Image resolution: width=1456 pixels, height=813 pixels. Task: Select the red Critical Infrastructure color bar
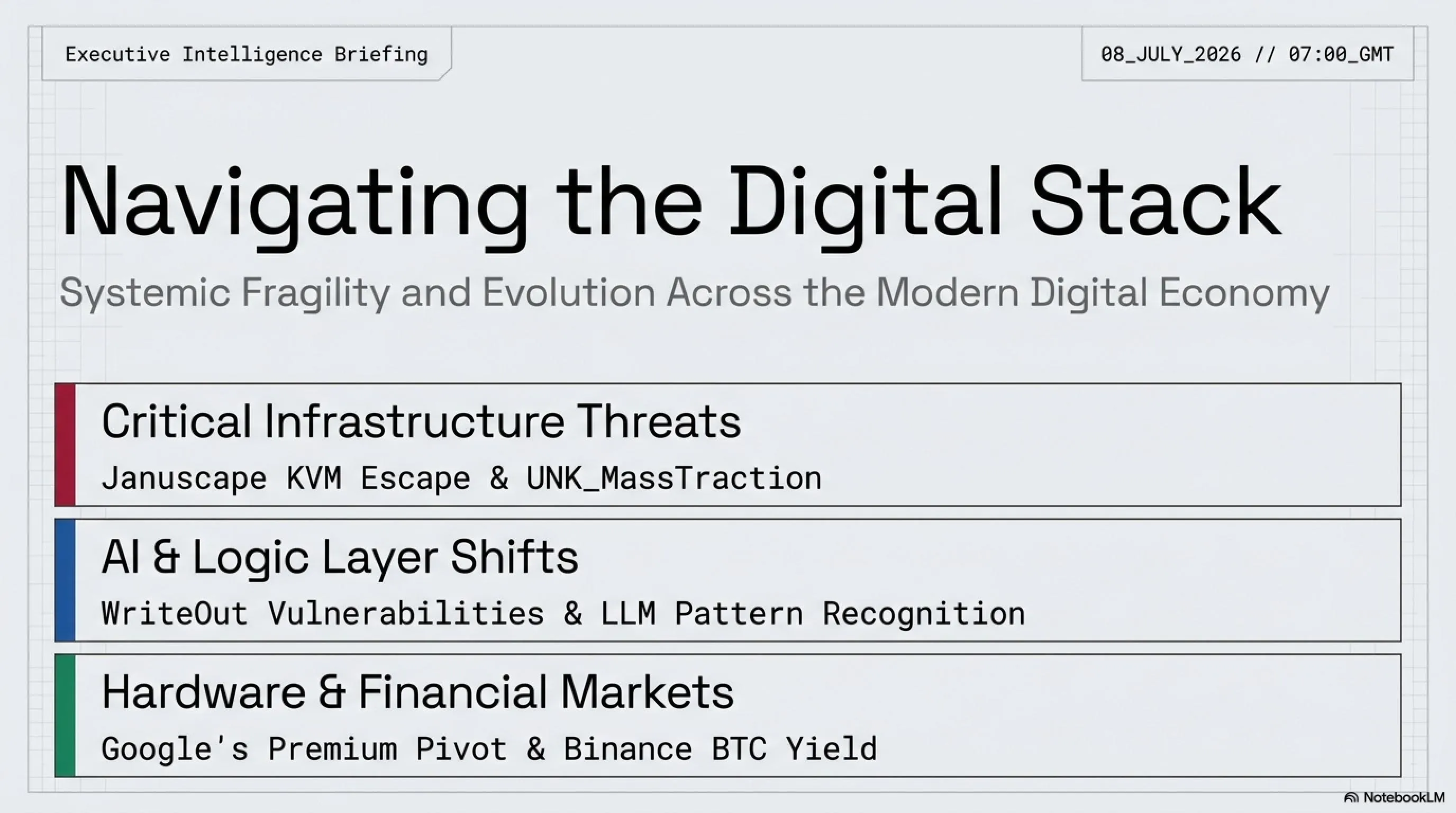(x=65, y=445)
